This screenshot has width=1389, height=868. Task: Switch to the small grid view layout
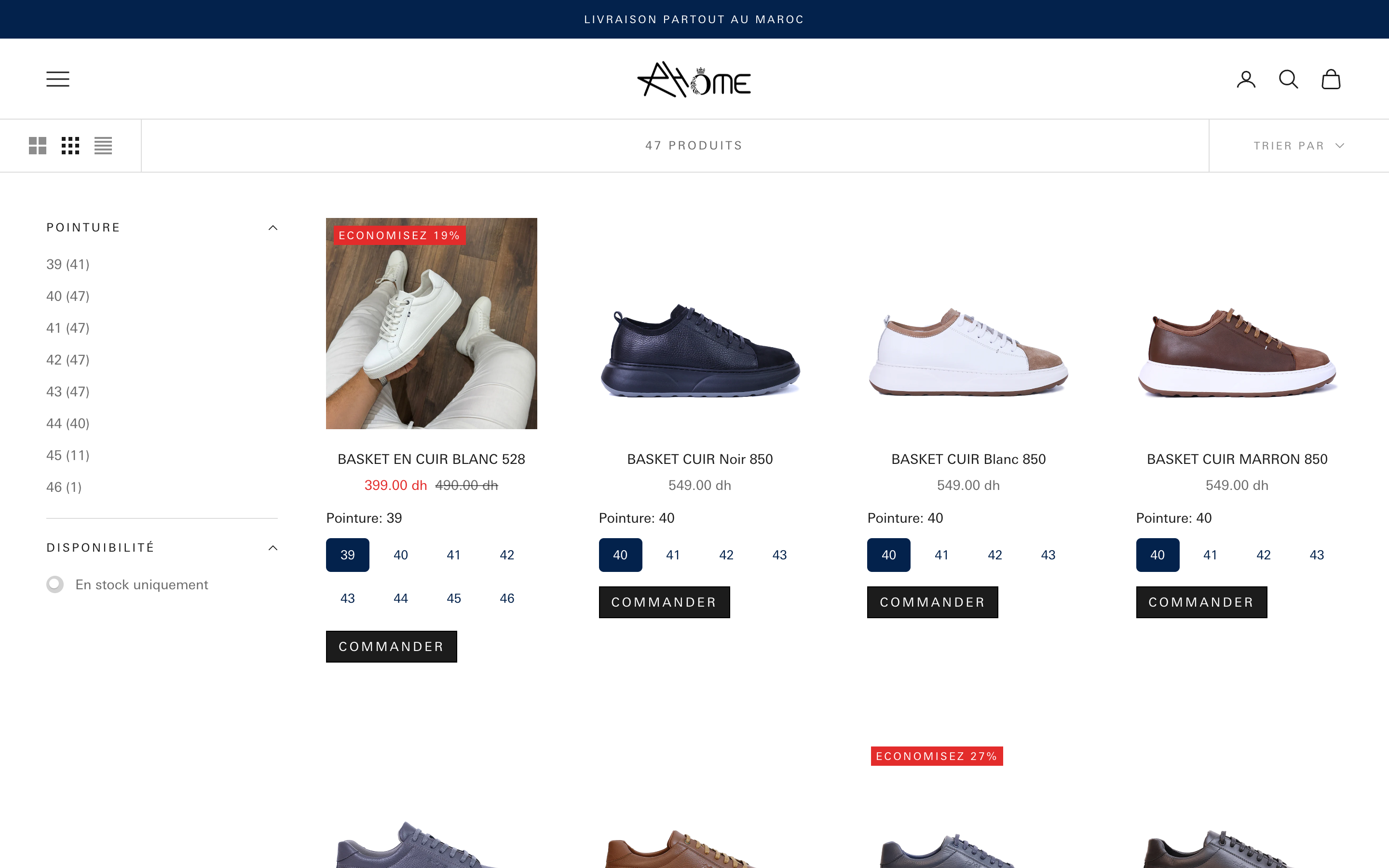(70, 145)
